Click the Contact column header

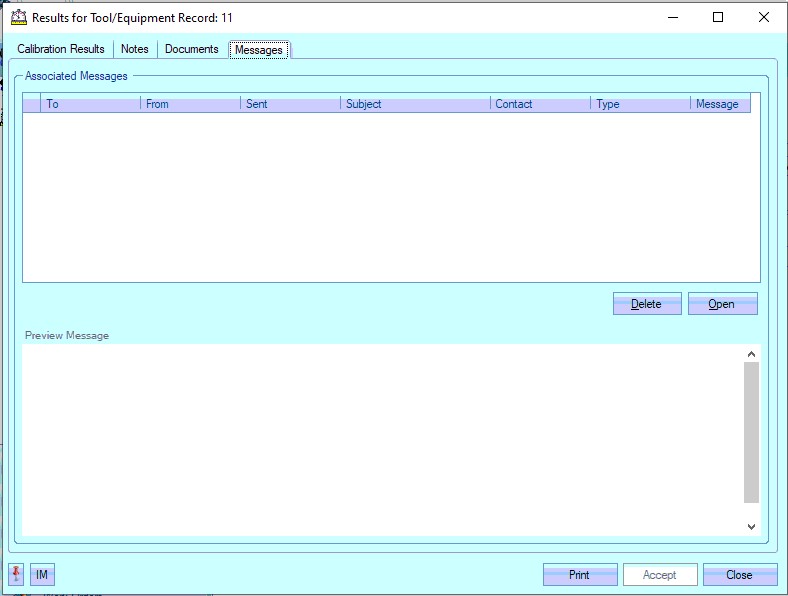click(x=540, y=104)
